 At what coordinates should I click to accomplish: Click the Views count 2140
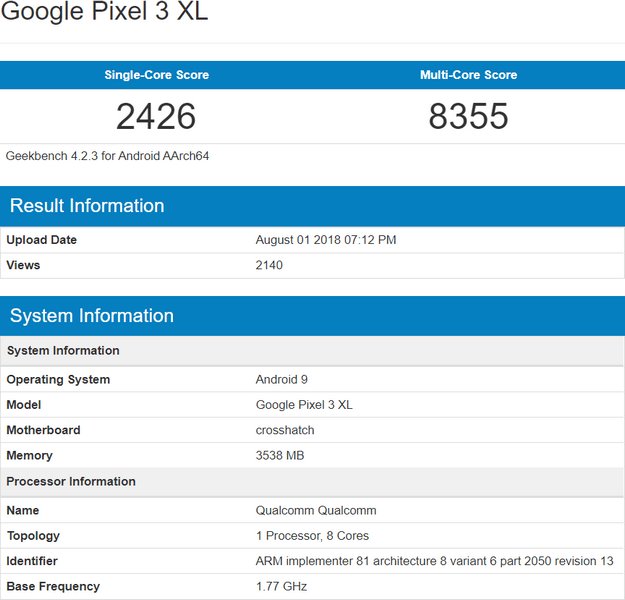269,265
